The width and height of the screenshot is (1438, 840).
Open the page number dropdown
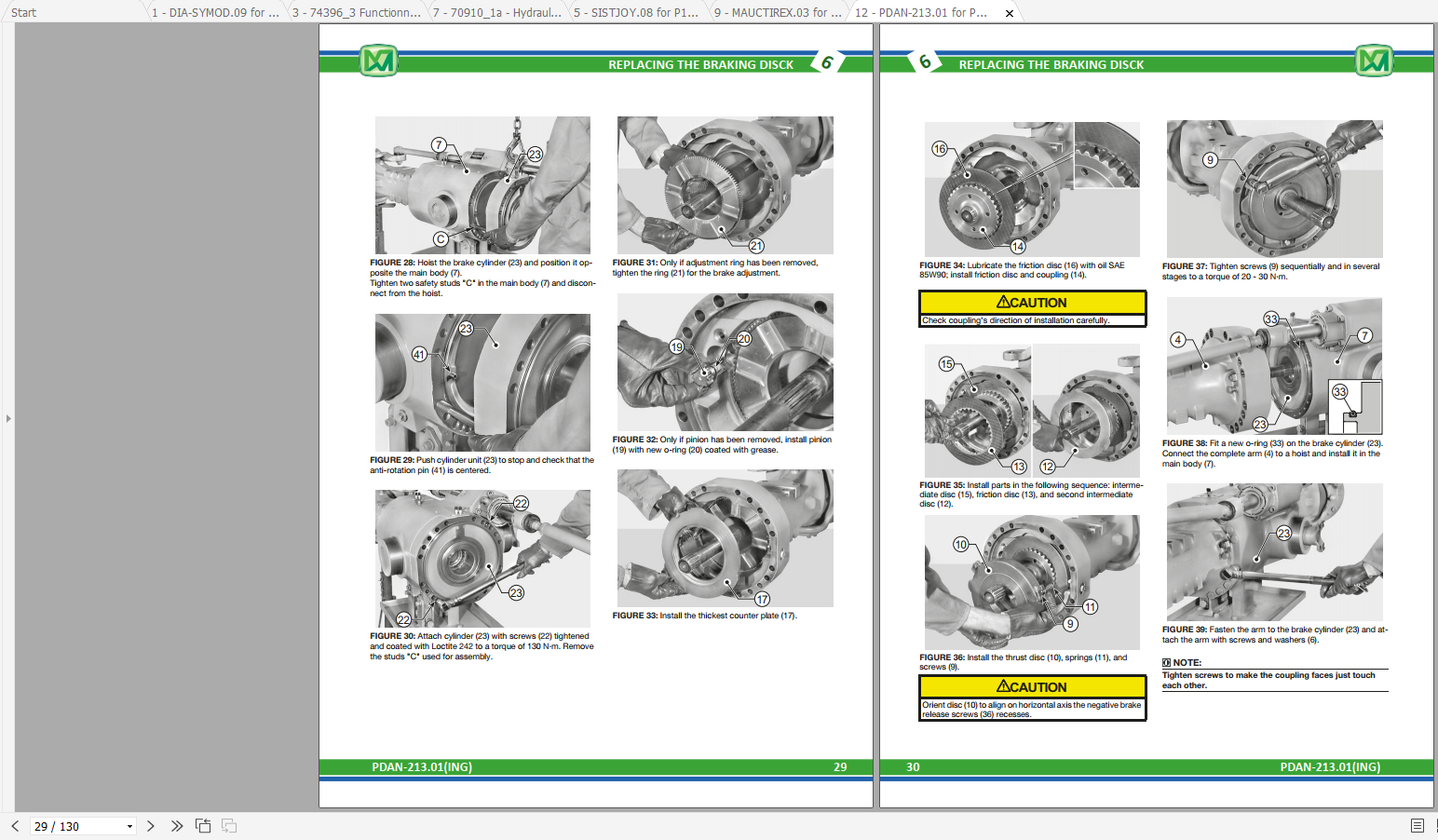coord(129,826)
